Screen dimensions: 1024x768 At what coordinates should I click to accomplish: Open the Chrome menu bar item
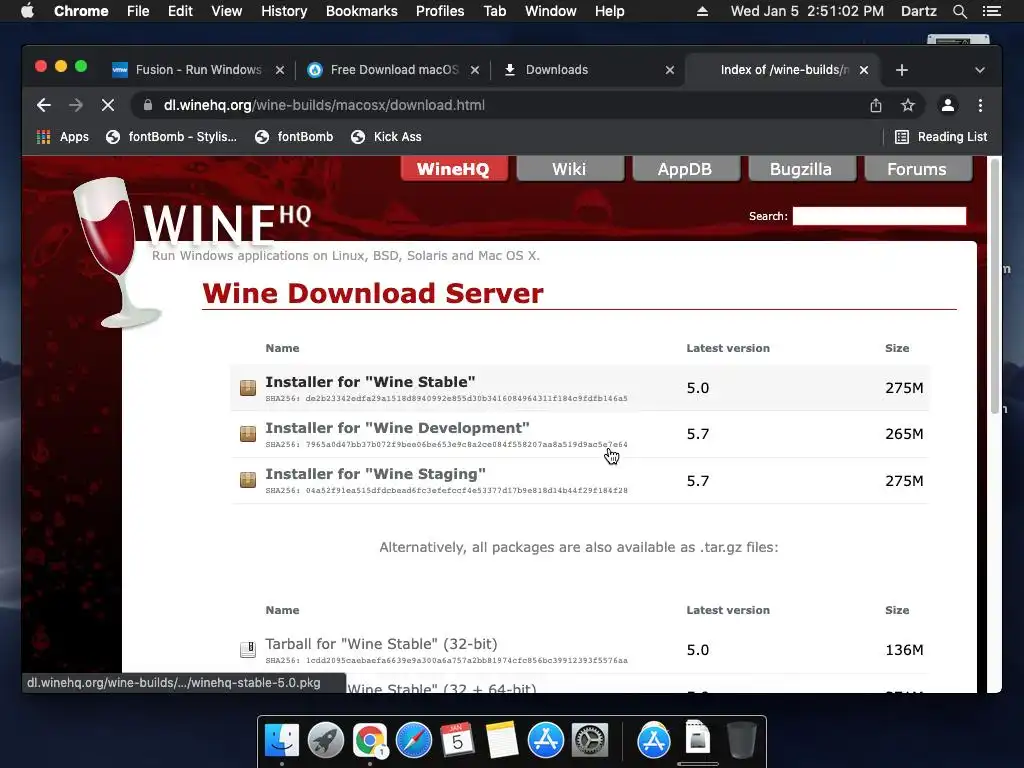81,11
